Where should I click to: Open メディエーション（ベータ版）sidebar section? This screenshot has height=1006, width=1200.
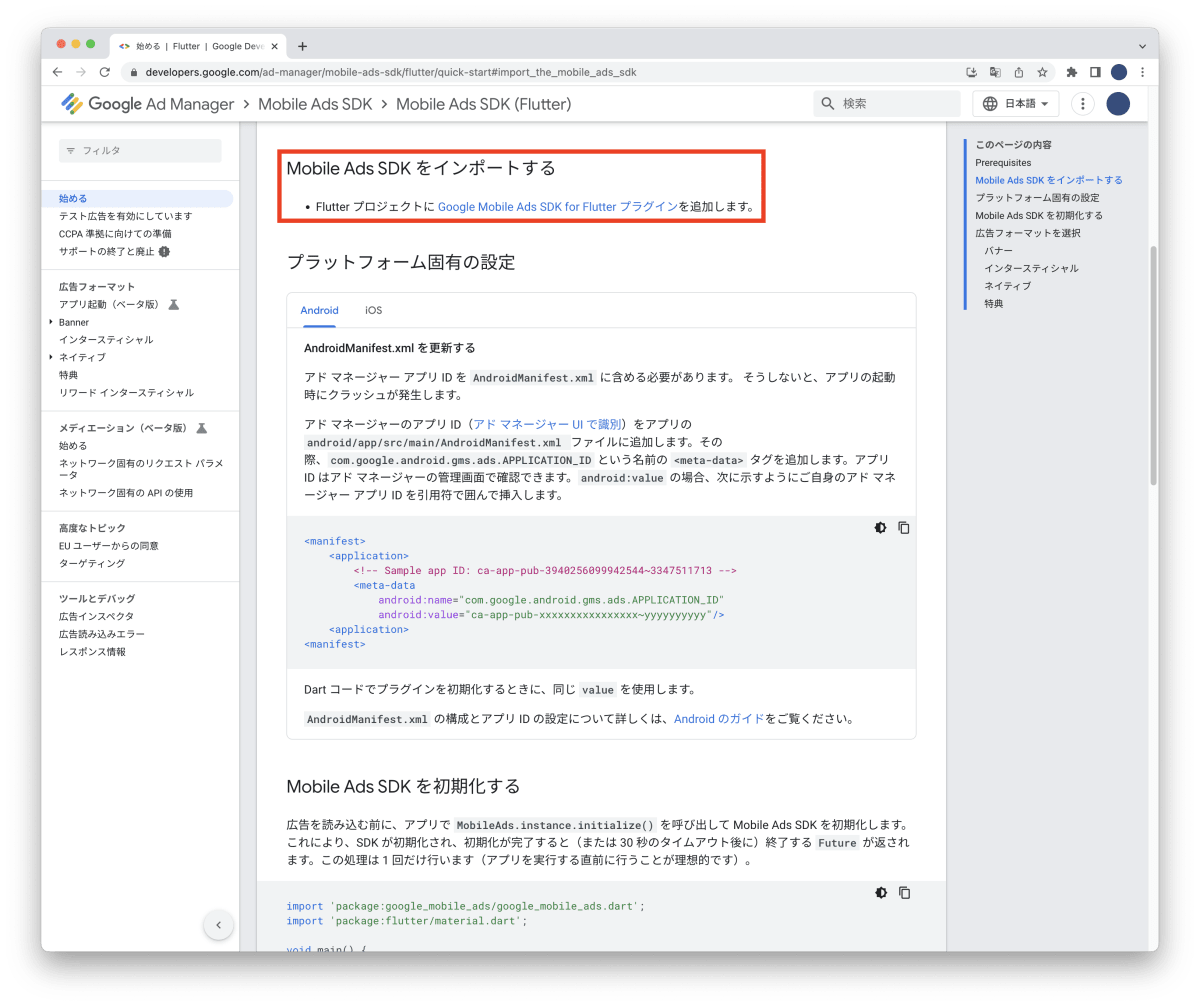click(x=123, y=428)
